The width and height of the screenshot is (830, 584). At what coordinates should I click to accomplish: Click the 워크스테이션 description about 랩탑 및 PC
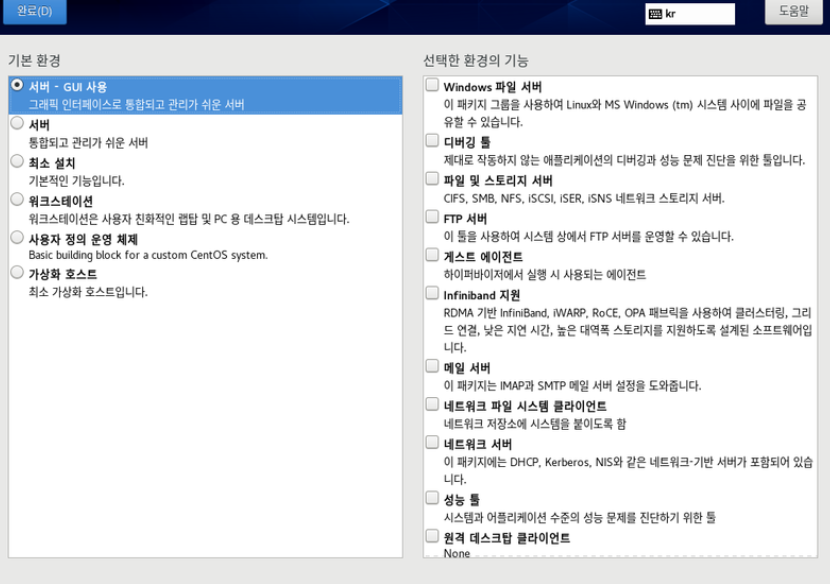[188, 219]
